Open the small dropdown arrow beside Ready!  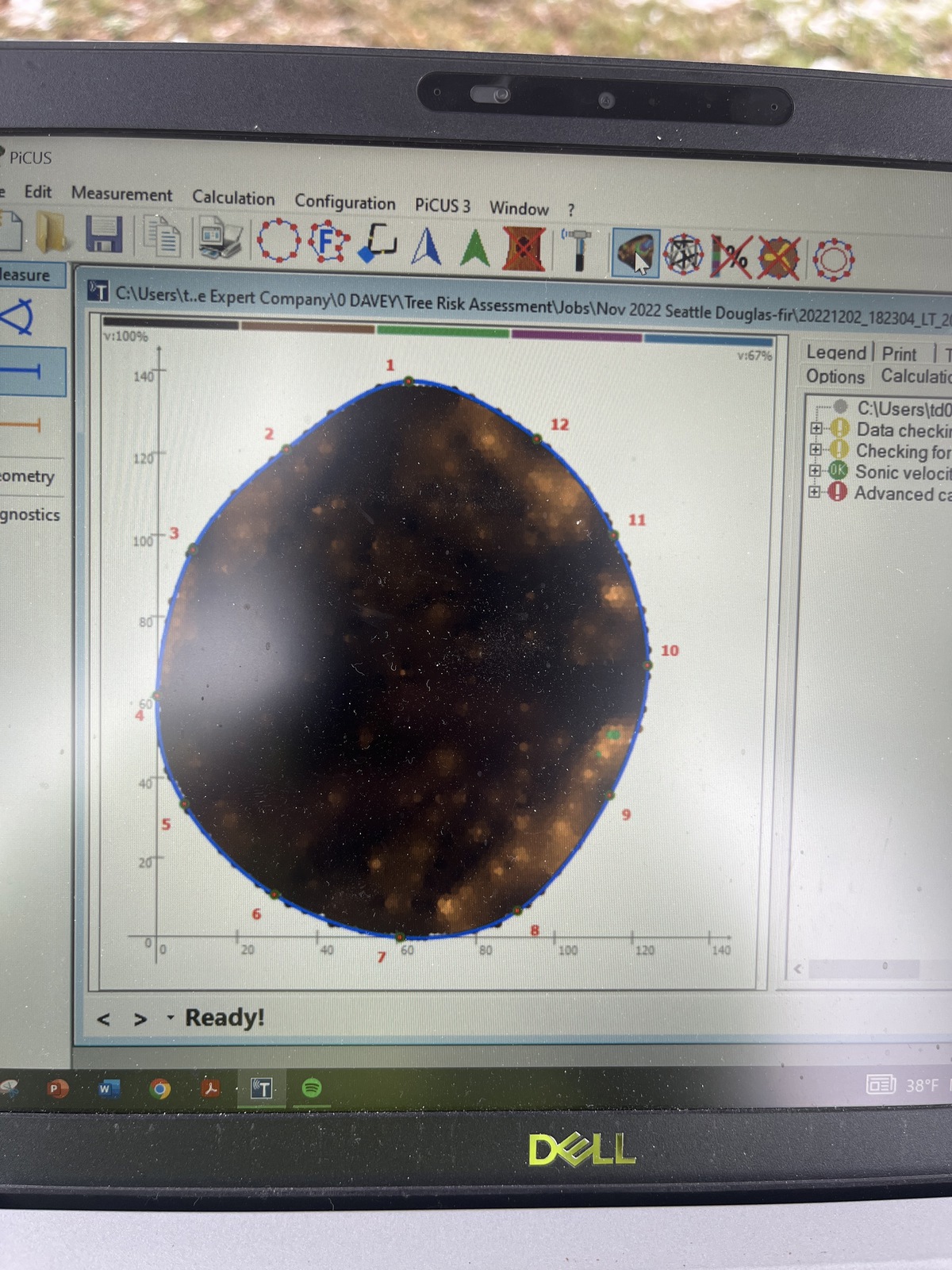click(x=170, y=1018)
